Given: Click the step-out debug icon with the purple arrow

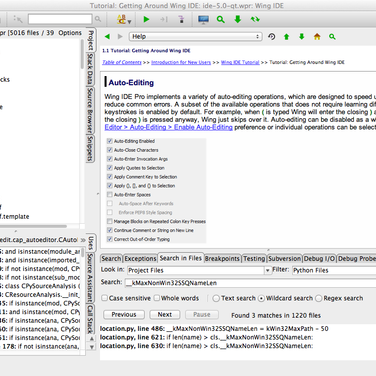Looking at the screenshot, I should [x=181, y=19].
